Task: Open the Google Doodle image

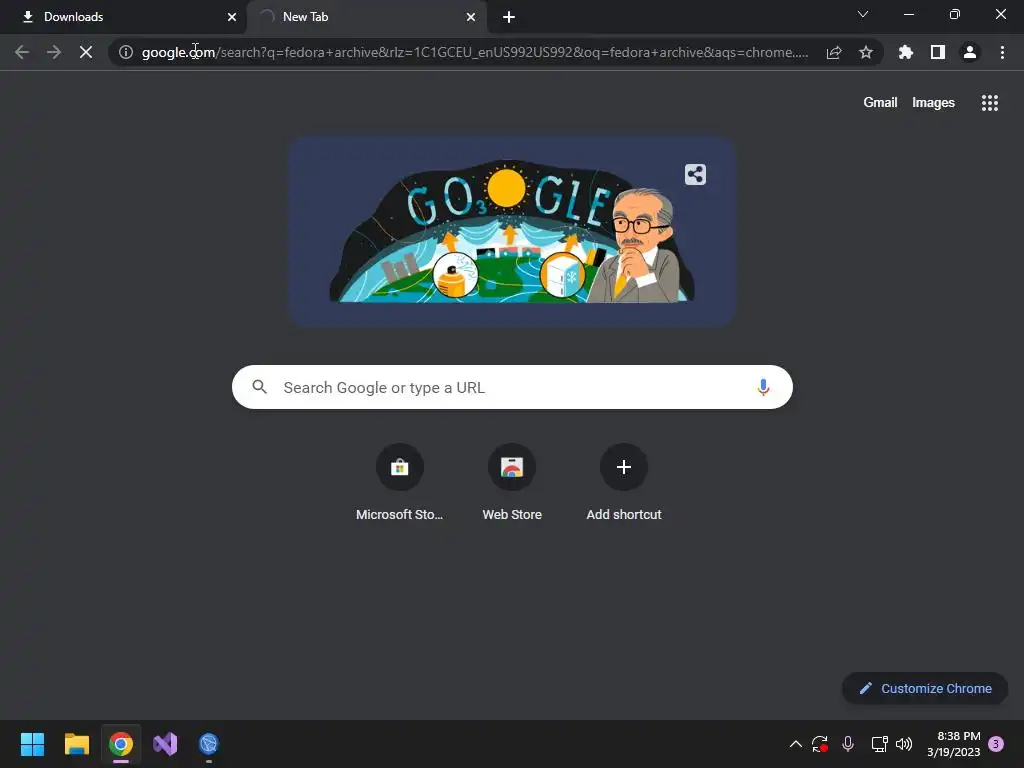Action: click(512, 231)
